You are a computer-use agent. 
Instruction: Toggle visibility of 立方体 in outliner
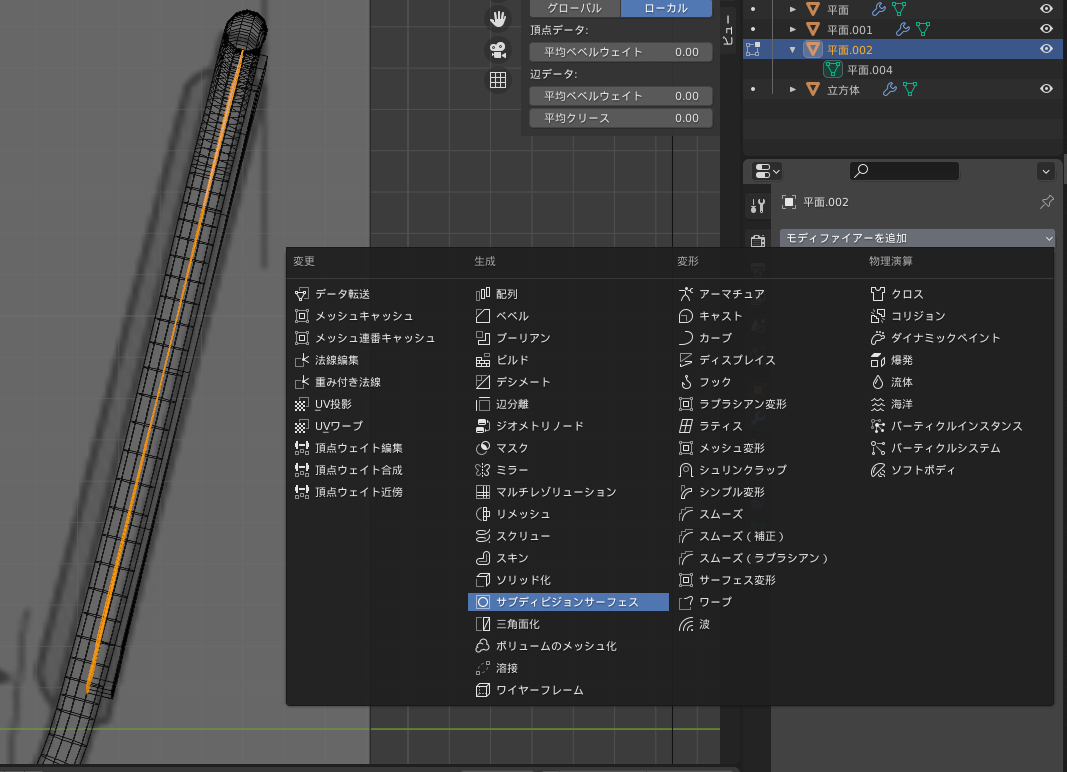[x=1046, y=89]
